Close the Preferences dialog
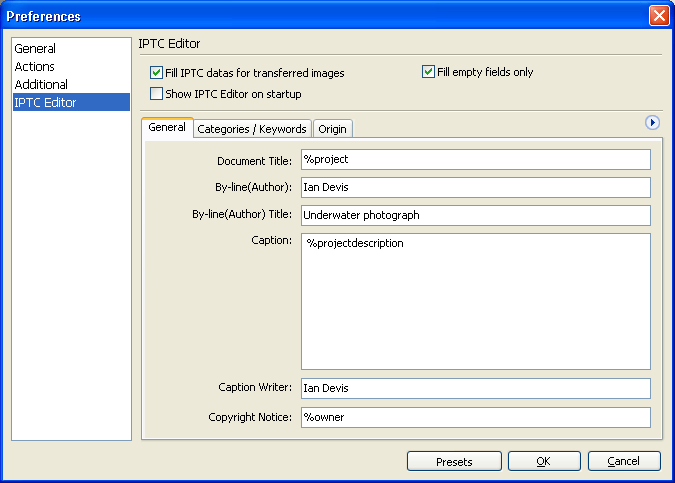Image resolution: width=675 pixels, height=483 pixels. (659, 16)
